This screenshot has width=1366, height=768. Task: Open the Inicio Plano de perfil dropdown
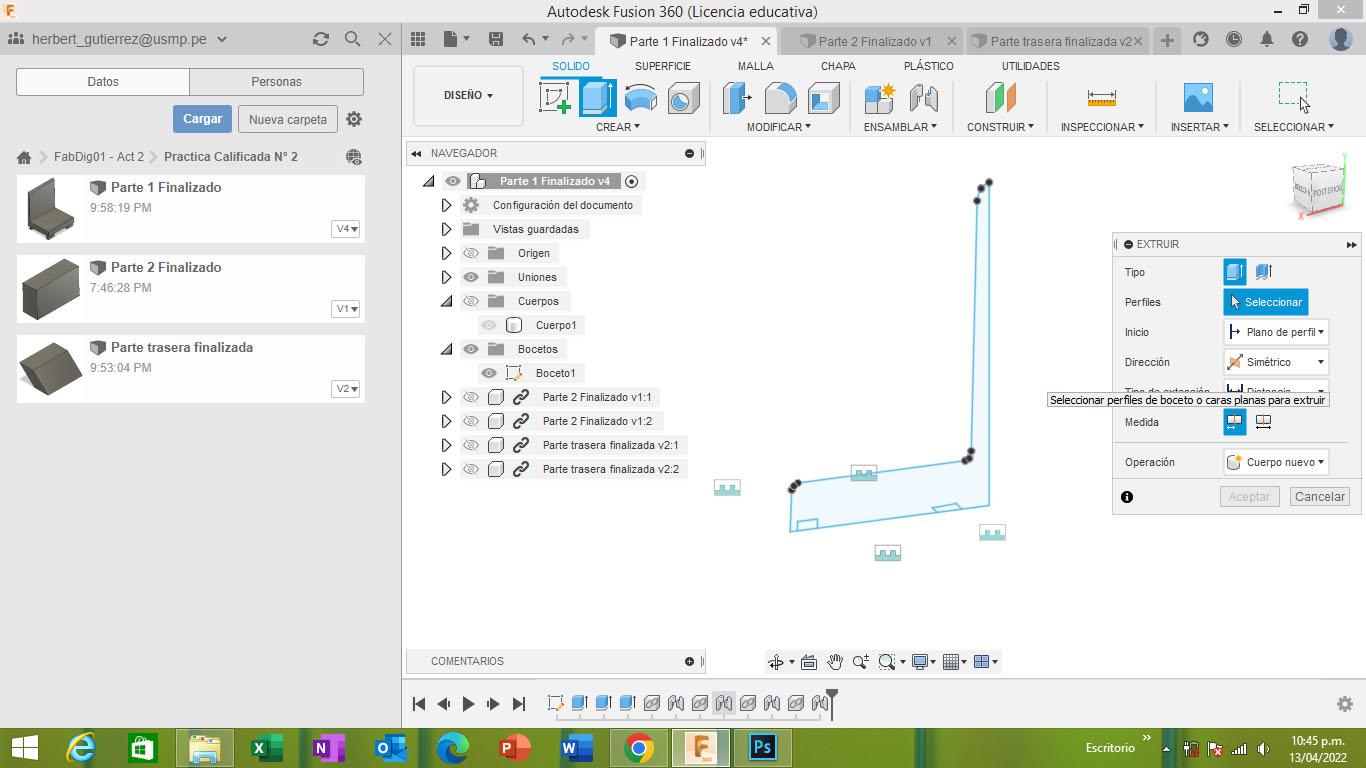(1276, 332)
